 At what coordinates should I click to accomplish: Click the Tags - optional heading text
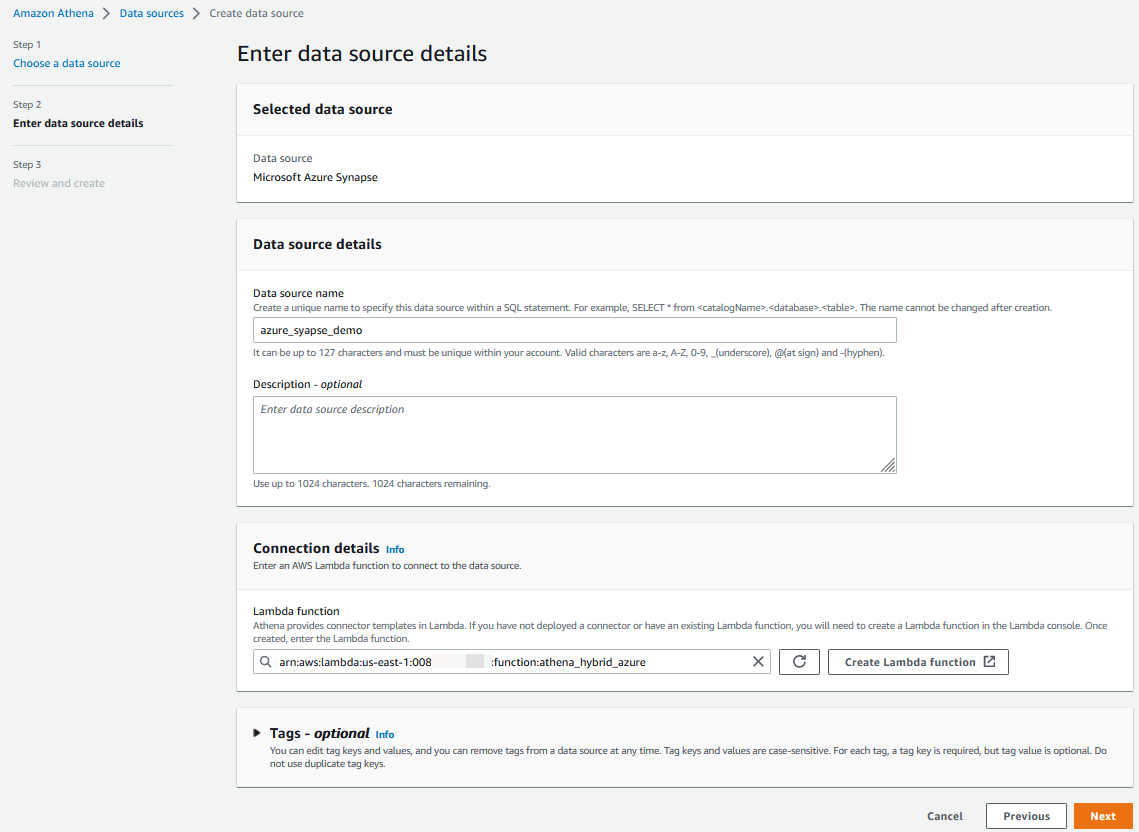320,733
